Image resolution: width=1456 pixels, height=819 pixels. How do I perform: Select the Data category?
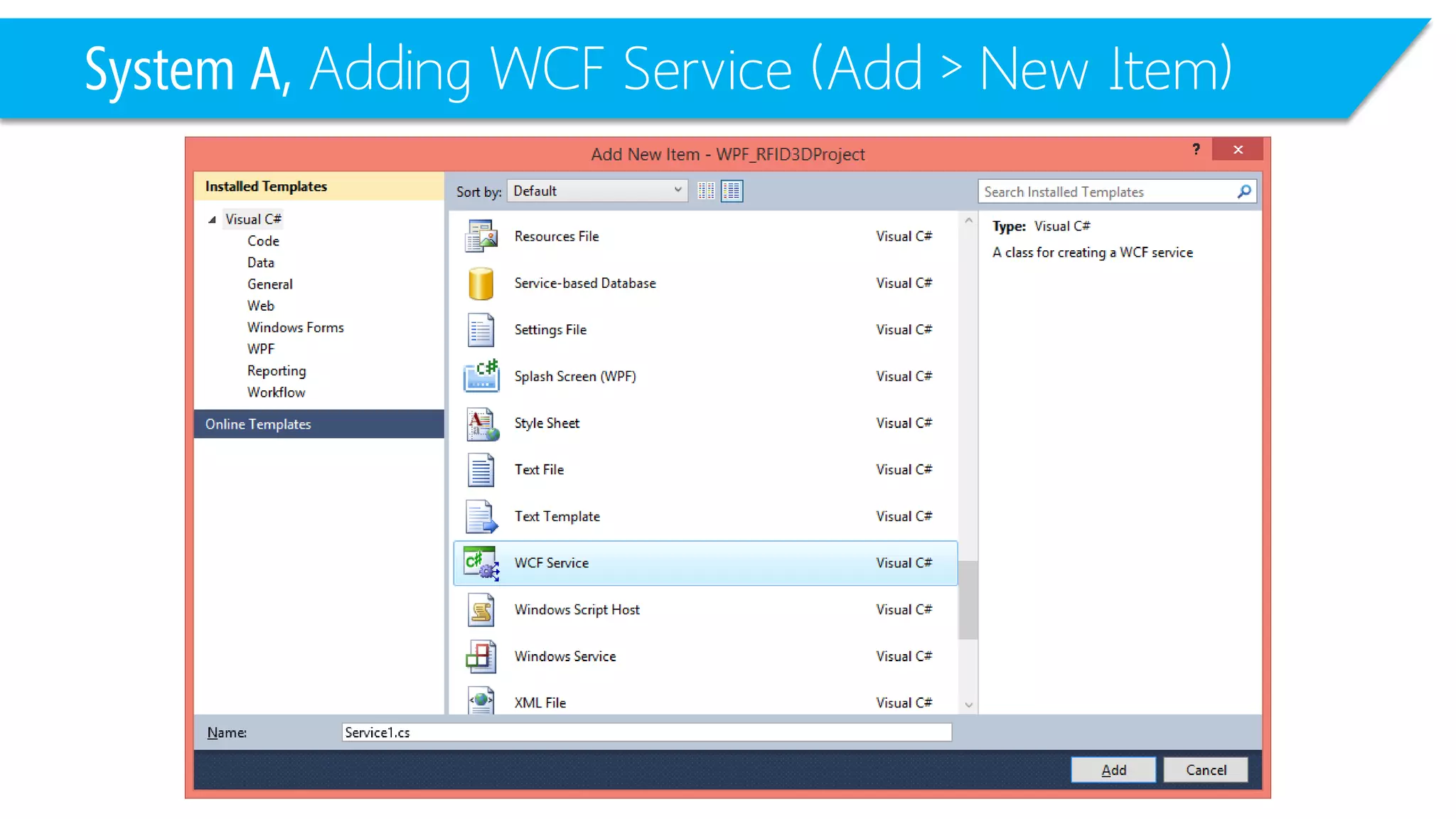click(x=260, y=262)
